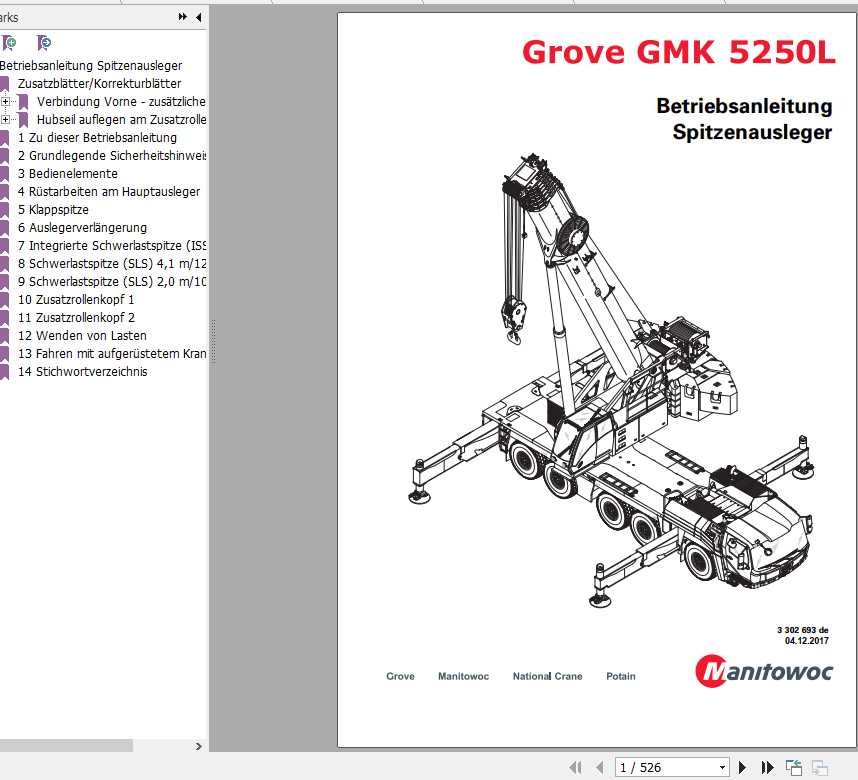Select bookmark 7 Integrierte Schwerlastspitze
858x780 pixels.
[x=112, y=246]
